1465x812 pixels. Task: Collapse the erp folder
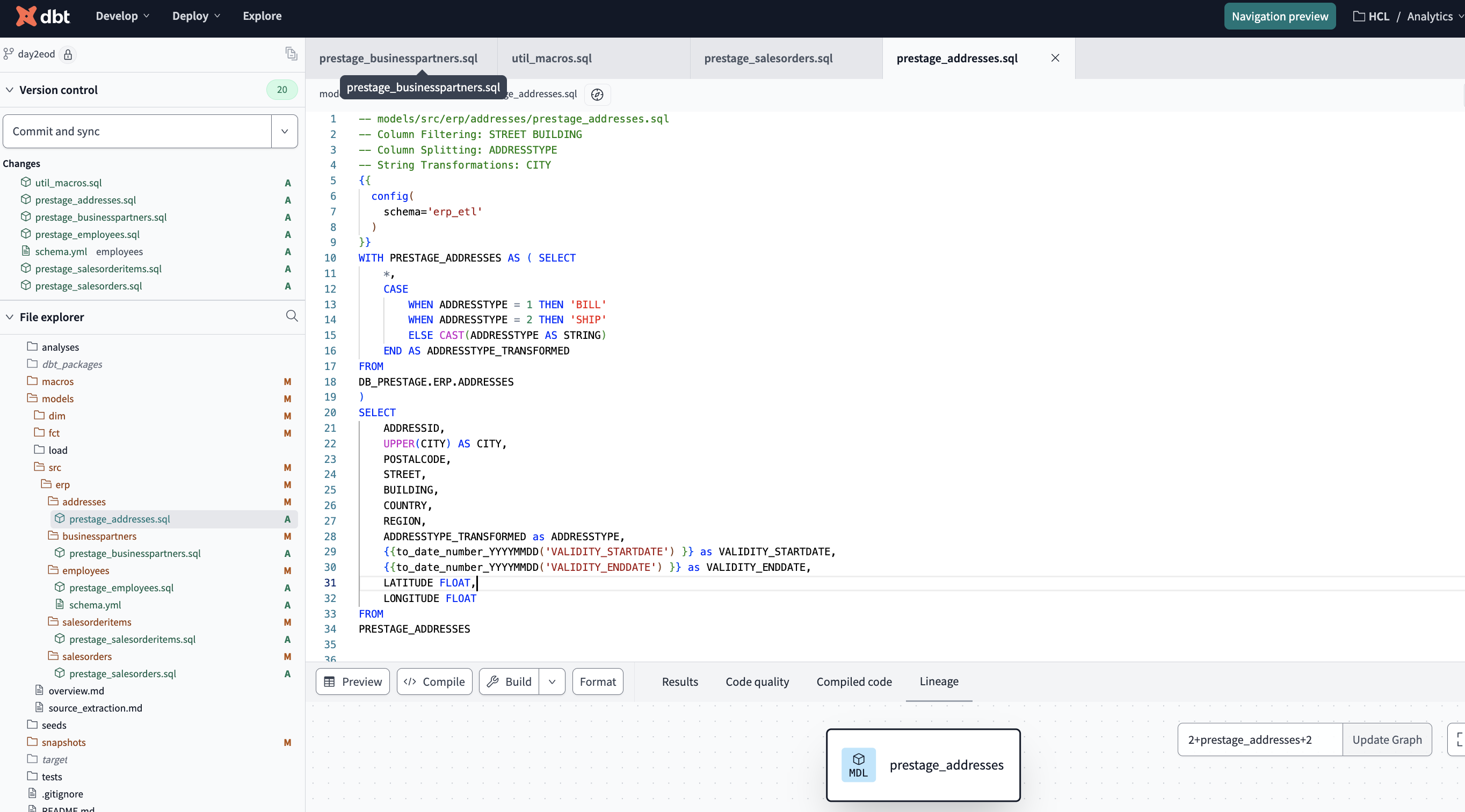coord(56,484)
